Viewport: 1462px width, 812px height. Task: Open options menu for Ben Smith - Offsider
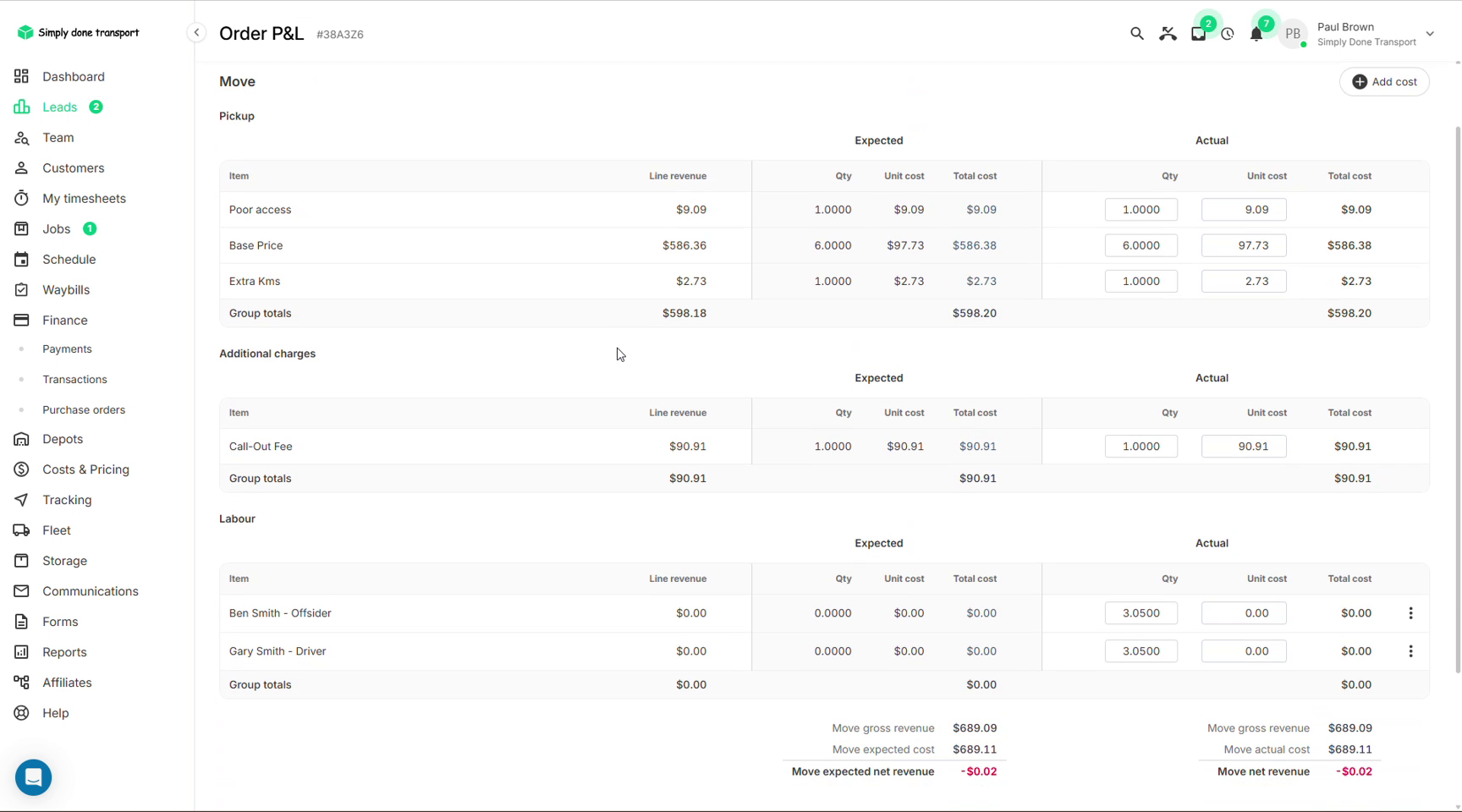tap(1410, 613)
